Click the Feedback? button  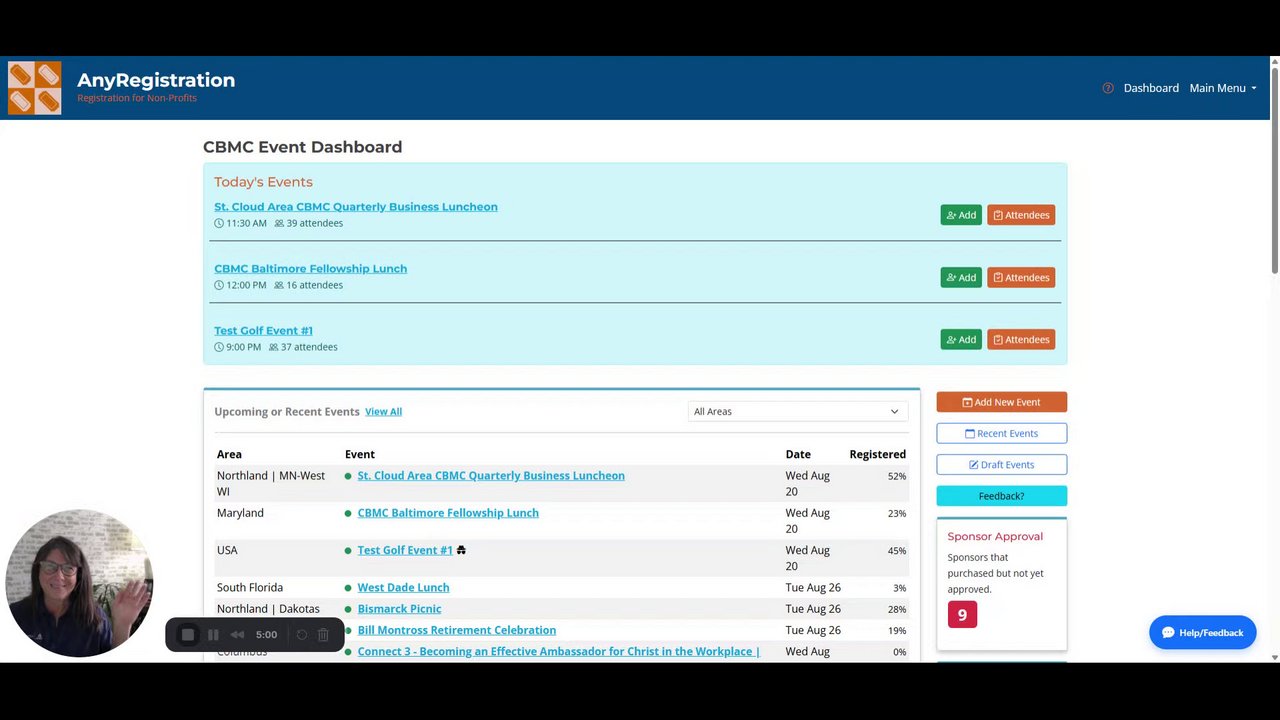pos(1001,496)
